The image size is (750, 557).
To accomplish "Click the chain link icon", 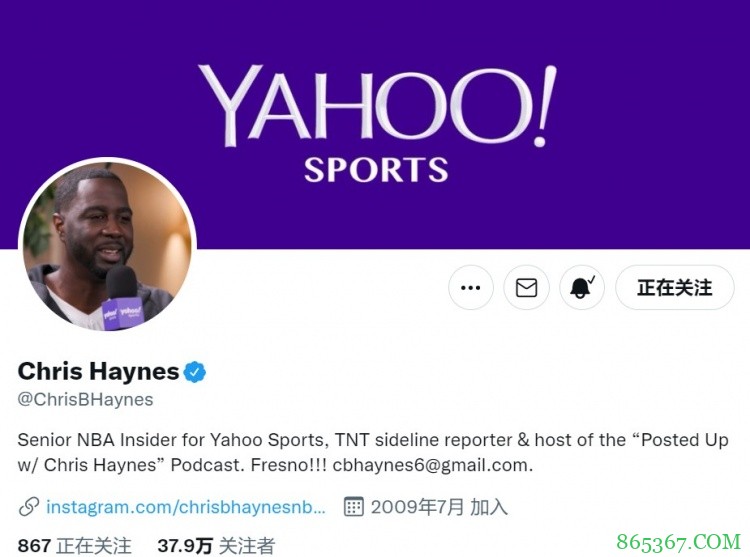I will pos(29,507).
